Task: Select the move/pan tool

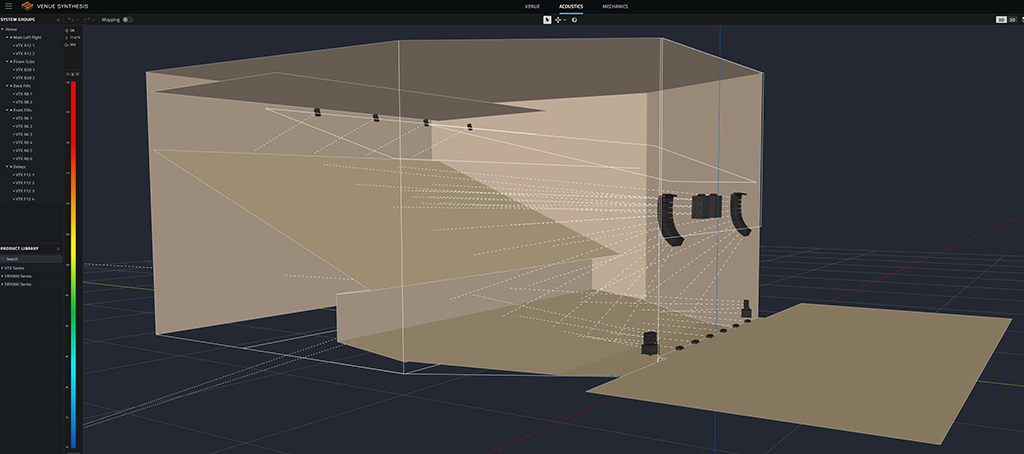Action: coord(558,19)
